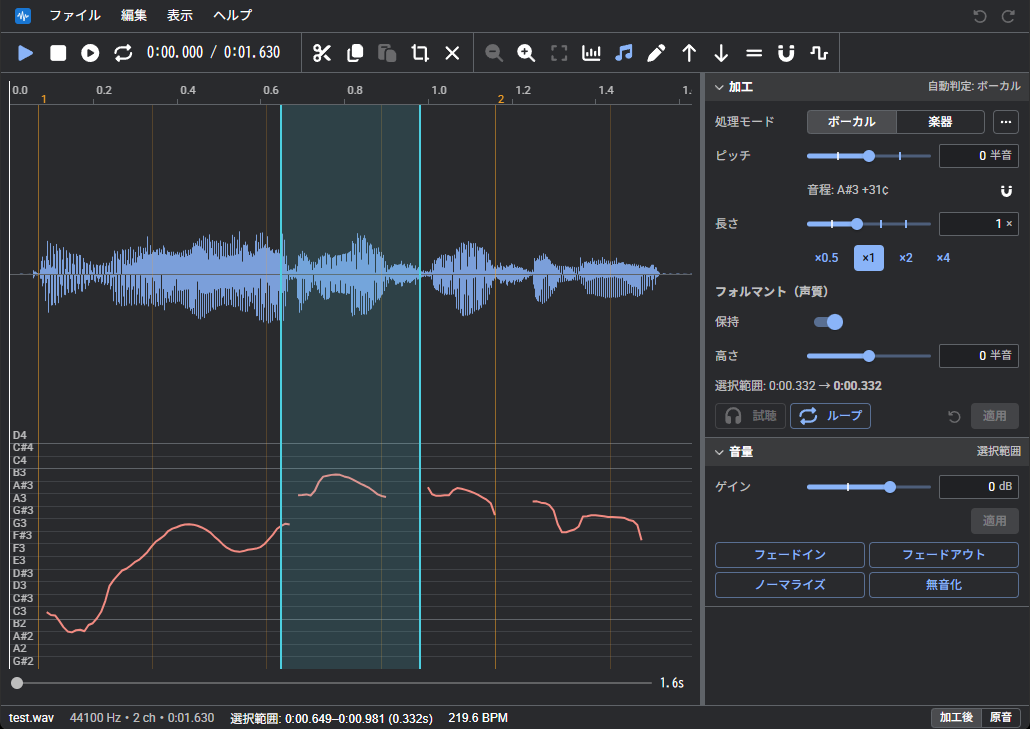Click the ゲイン slider handle

[x=890, y=487]
